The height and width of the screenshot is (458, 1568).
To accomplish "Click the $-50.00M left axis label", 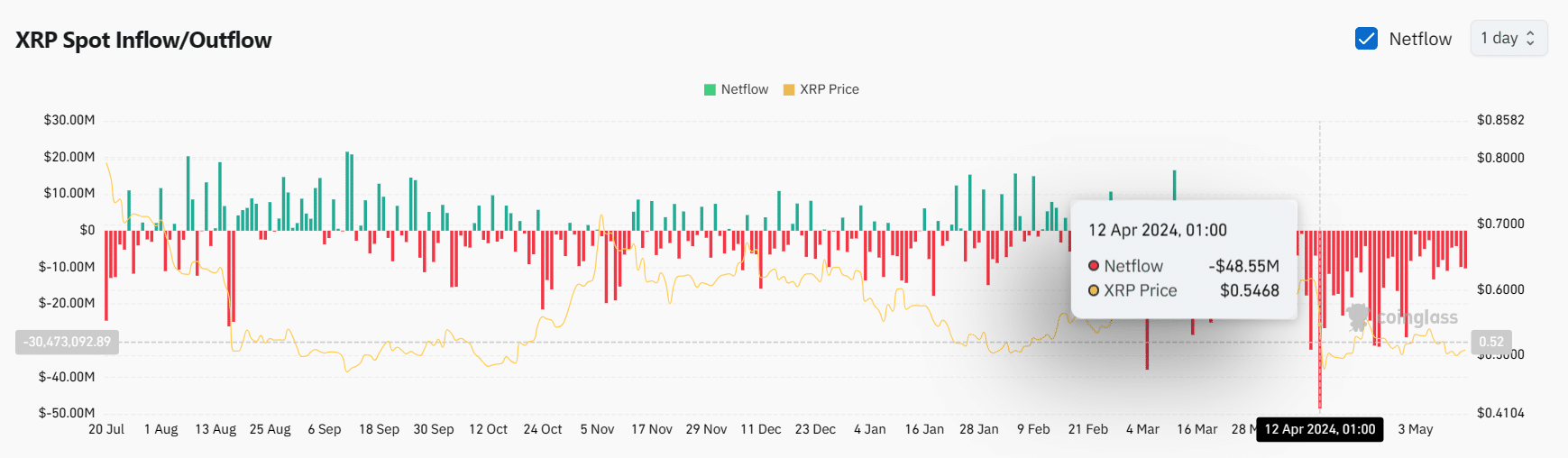I will pos(67,413).
